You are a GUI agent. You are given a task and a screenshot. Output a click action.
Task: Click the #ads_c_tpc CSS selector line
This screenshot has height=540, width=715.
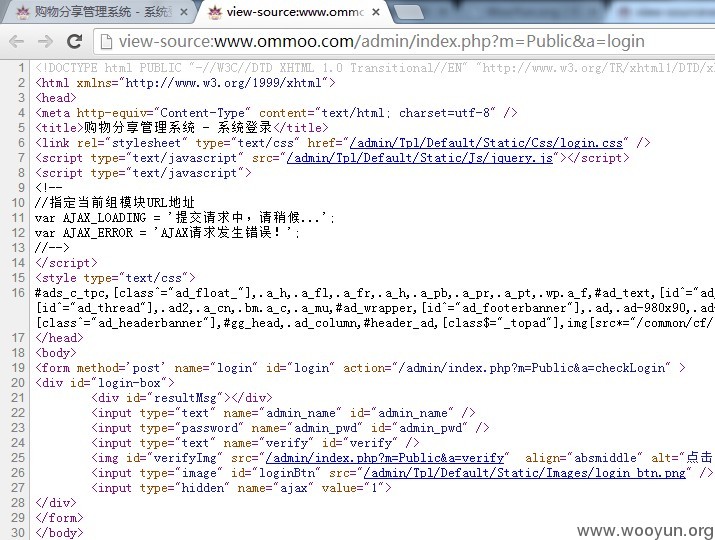374,293
